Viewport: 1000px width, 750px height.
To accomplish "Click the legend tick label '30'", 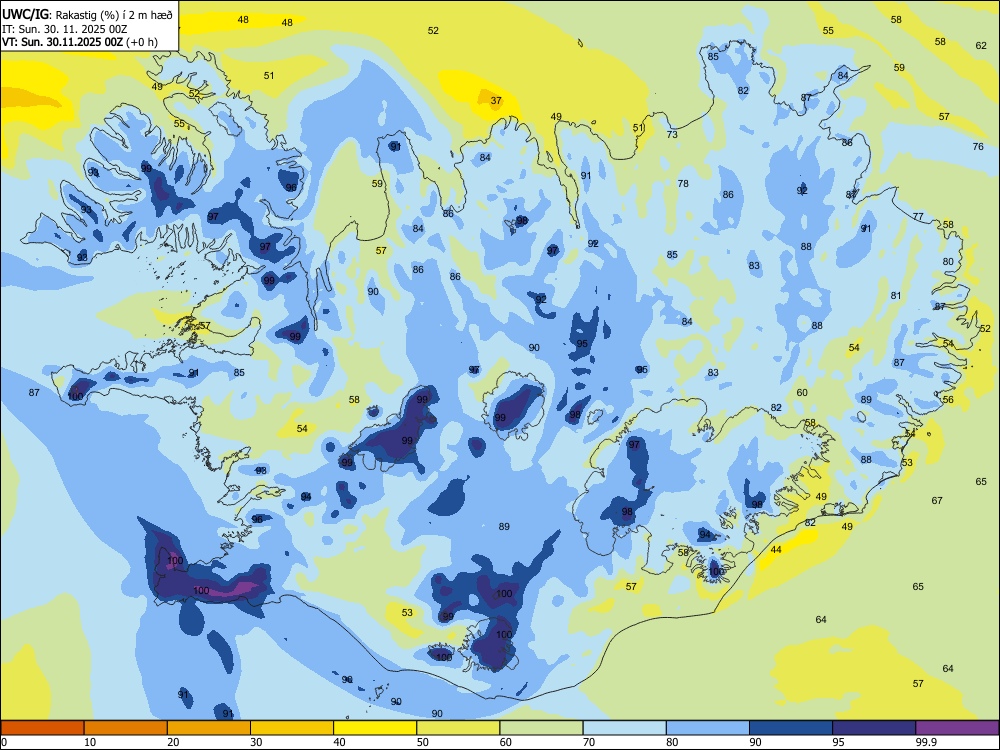I will point(256,742).
